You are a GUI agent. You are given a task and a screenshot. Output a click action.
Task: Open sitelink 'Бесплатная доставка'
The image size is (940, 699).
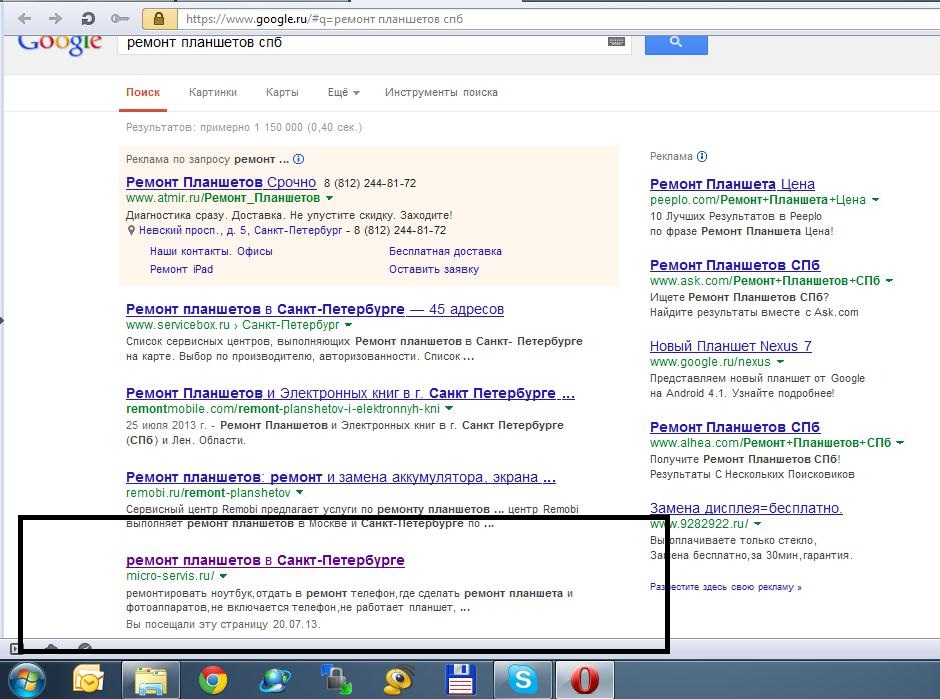click(x=445, y=251)
